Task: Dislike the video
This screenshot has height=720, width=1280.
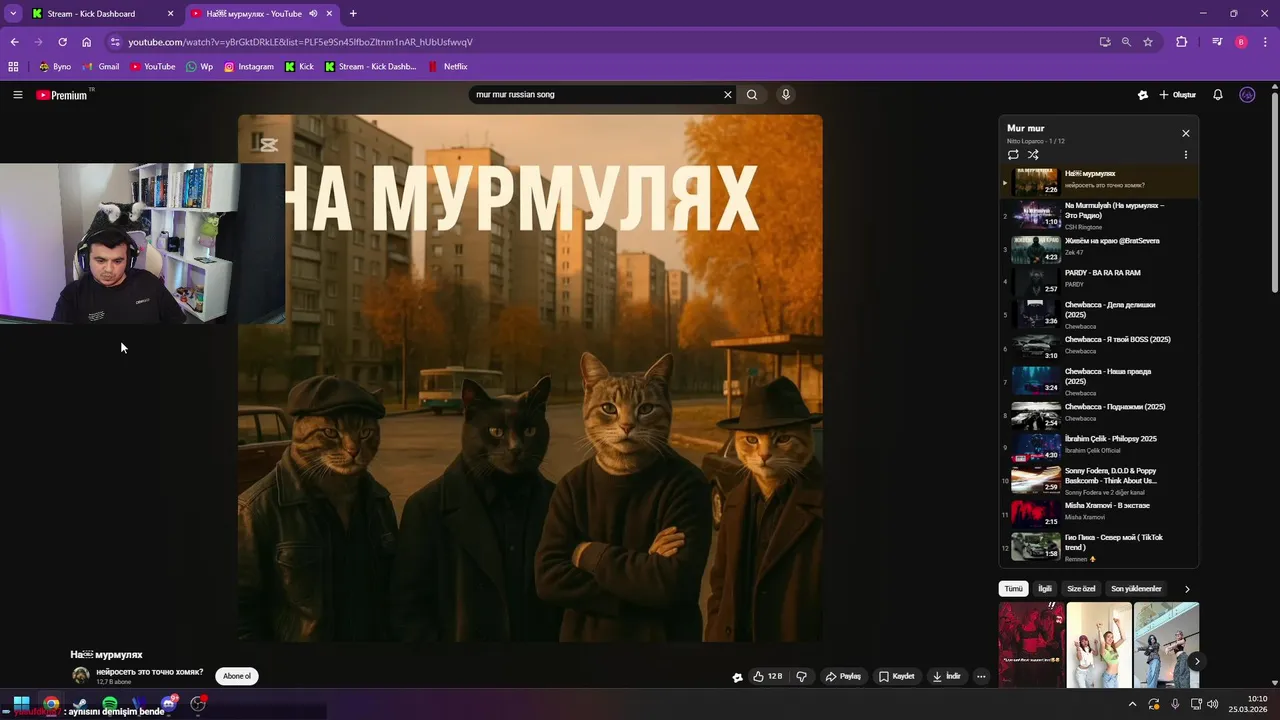Action: [801, 677]
